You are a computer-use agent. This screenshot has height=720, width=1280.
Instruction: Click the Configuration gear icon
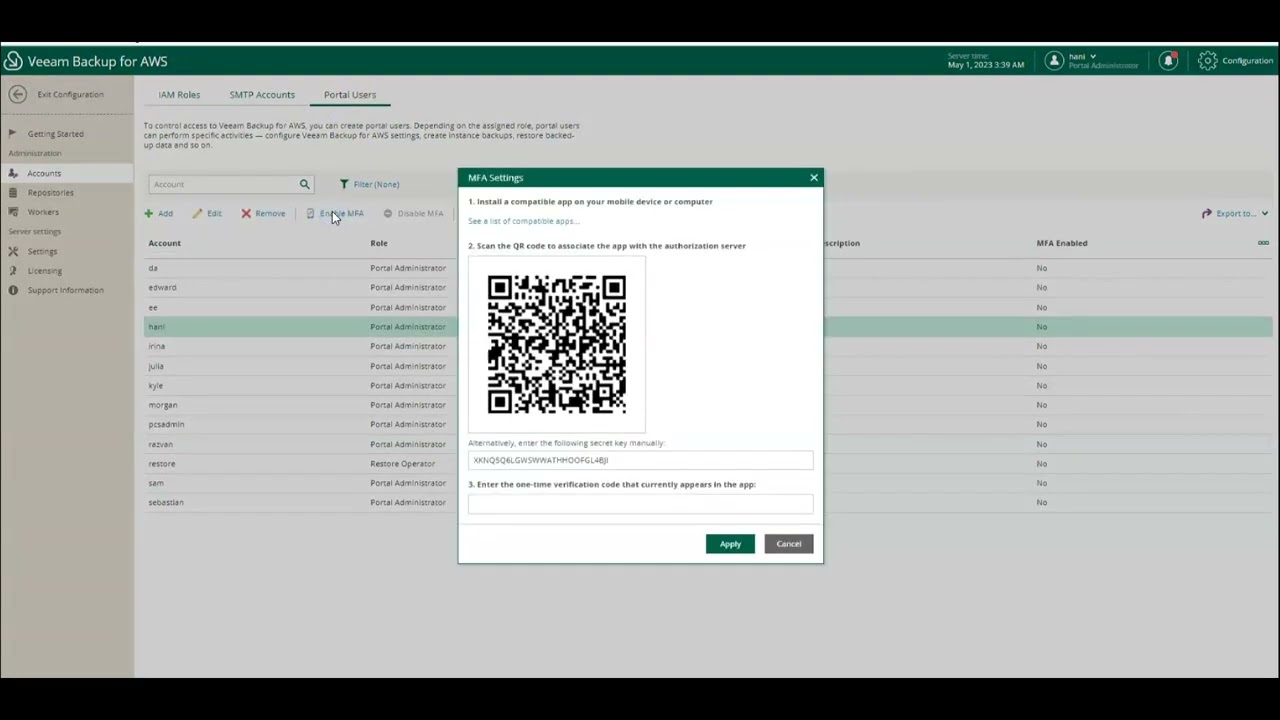point(1207,61)
